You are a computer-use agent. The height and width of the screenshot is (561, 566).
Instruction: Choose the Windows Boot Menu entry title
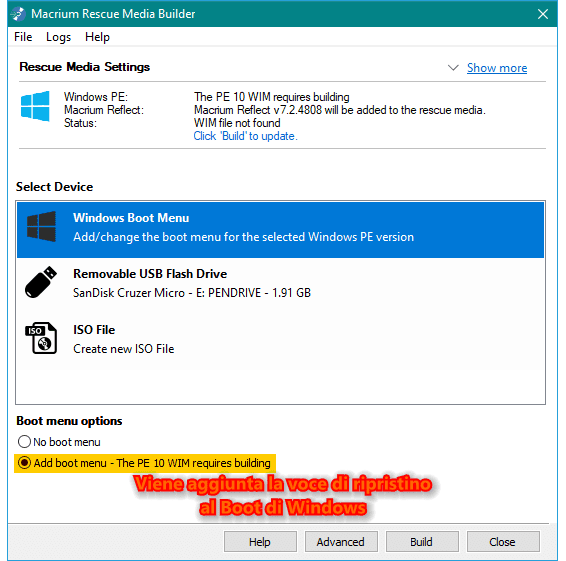click(x=131, y=218)
